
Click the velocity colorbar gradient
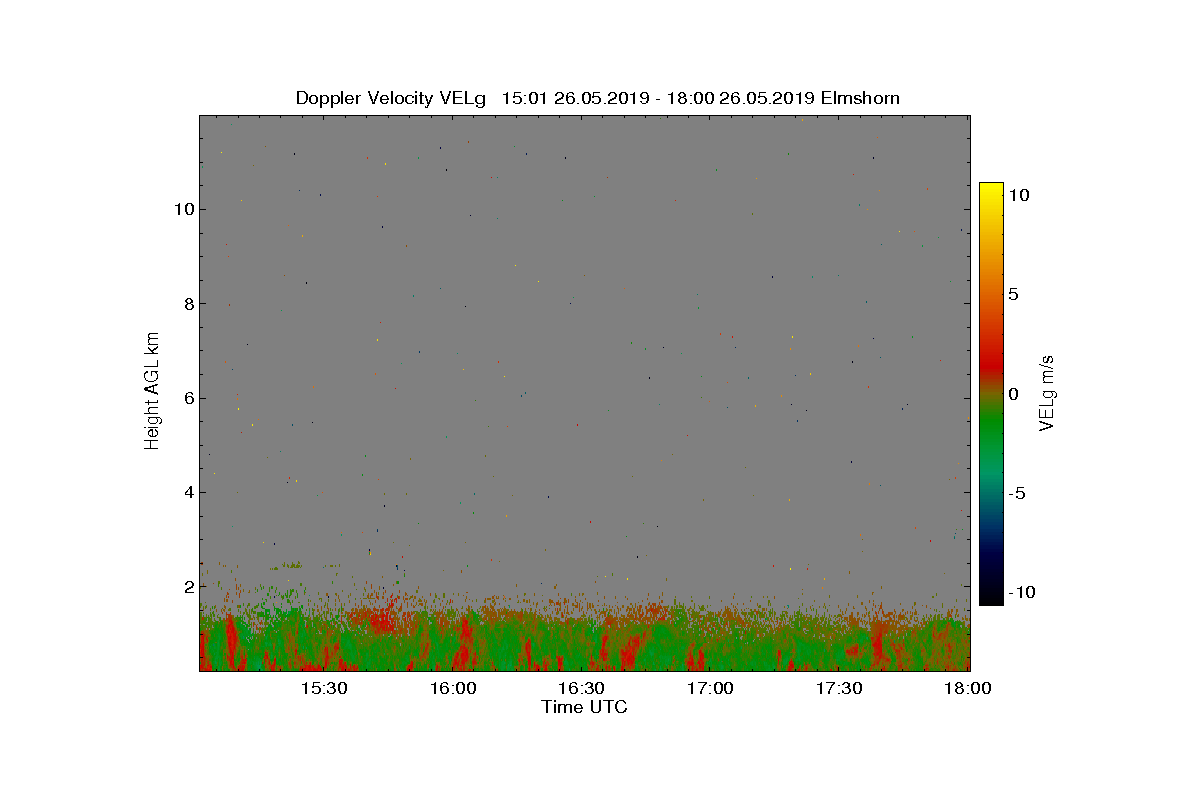pos(991,394)
